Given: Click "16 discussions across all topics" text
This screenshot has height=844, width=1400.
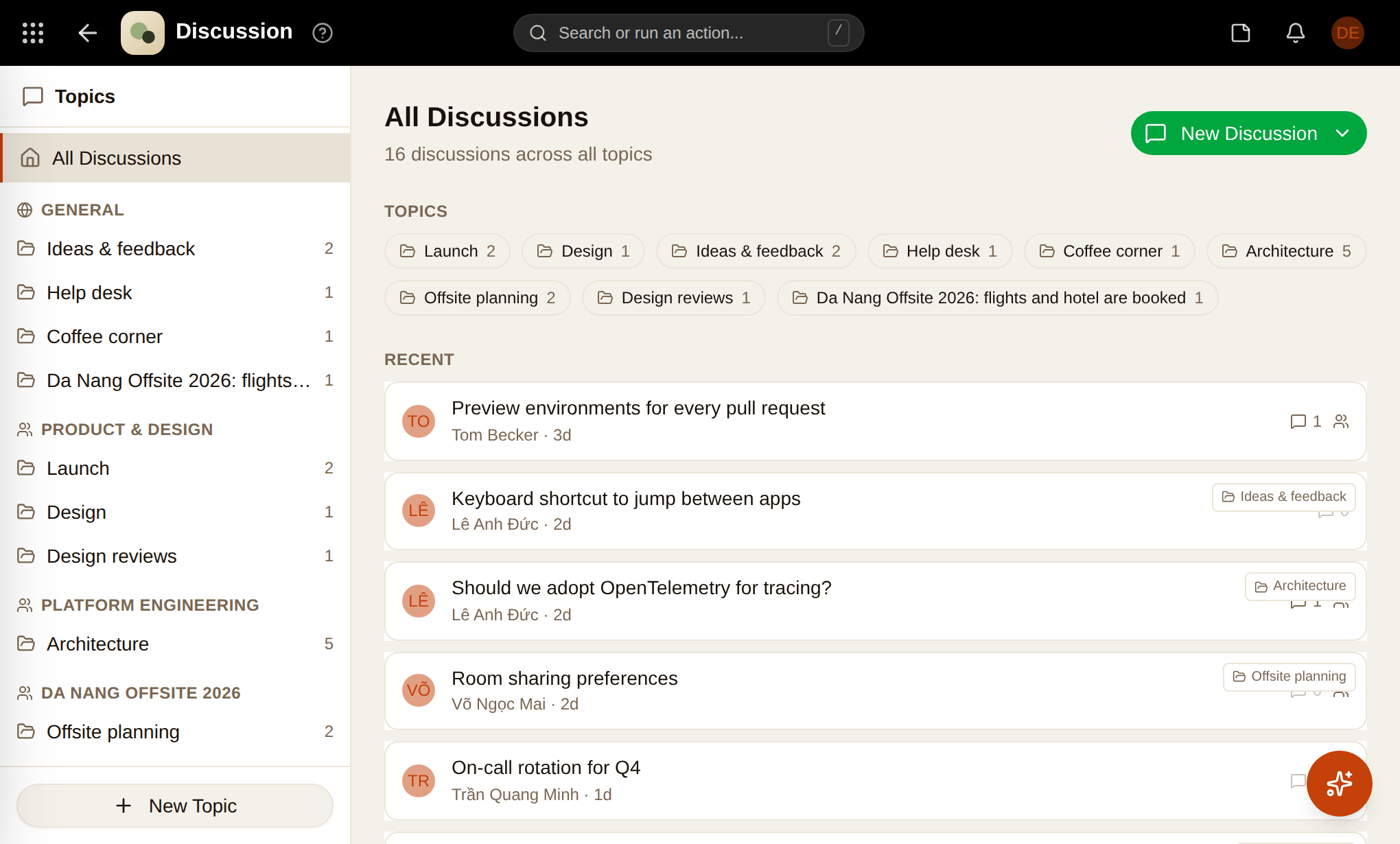Looking at the screenshot, I should [x=518, y=154].
